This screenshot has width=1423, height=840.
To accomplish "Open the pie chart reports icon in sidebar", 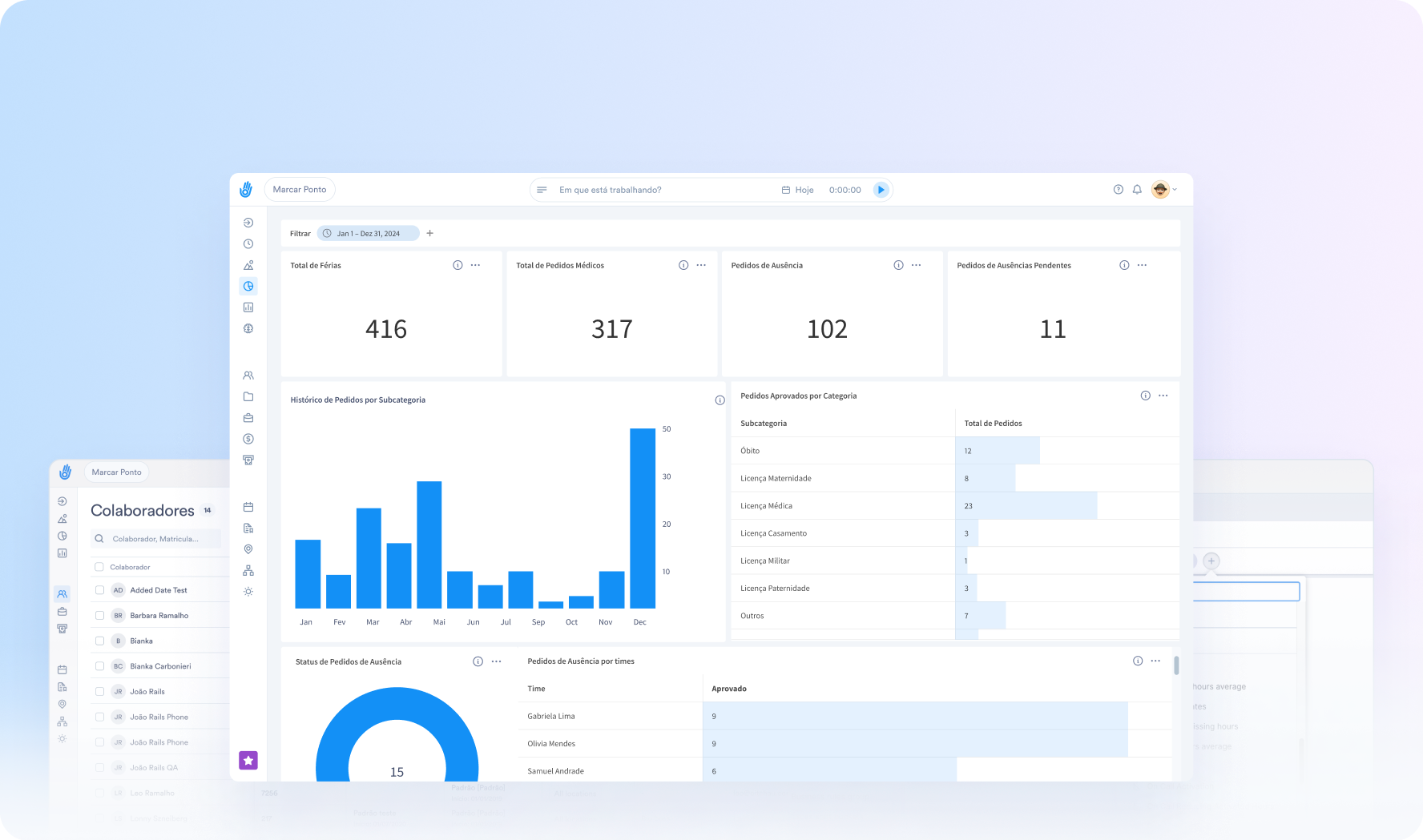I will (x=248, y=287).
